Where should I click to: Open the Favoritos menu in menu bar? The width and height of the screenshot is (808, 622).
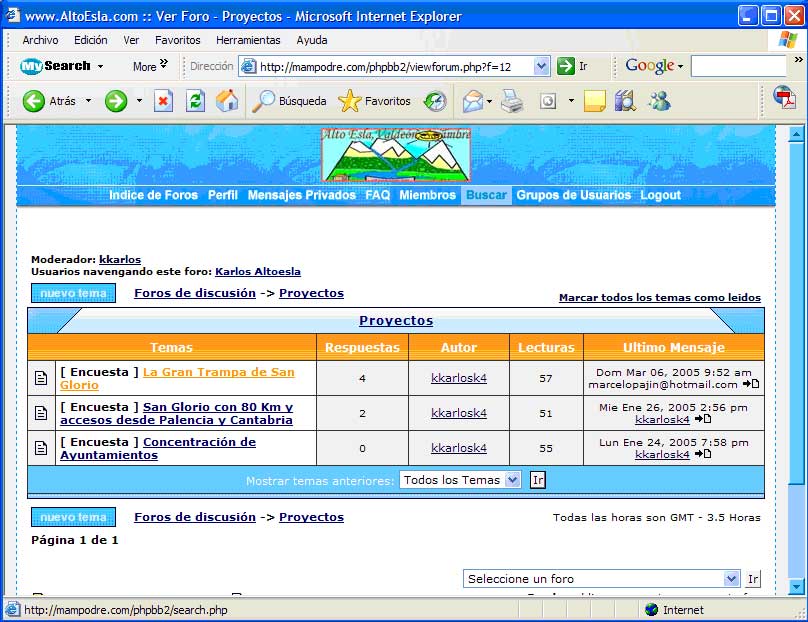(177, 40)
